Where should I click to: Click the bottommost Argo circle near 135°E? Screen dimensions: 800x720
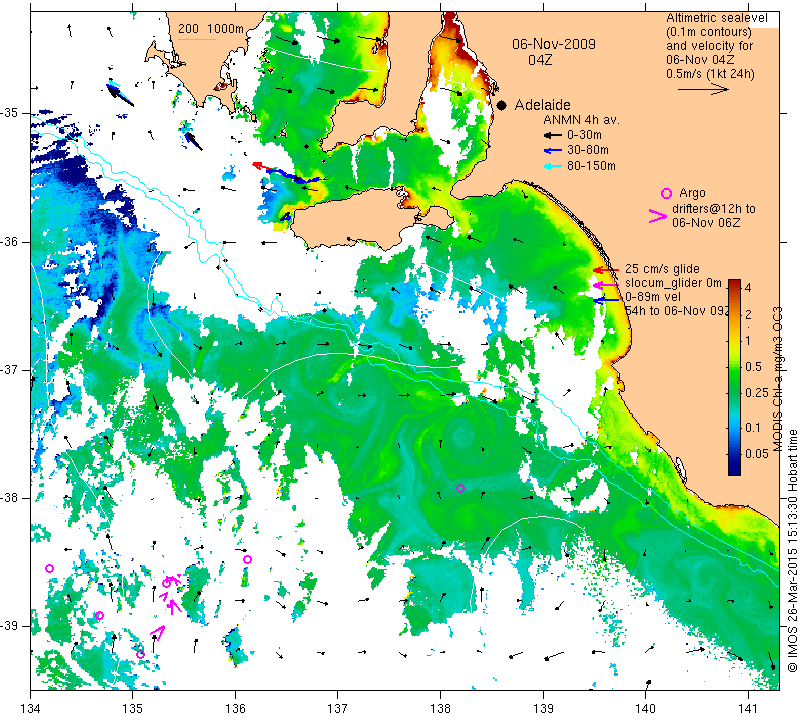(140, 655)
